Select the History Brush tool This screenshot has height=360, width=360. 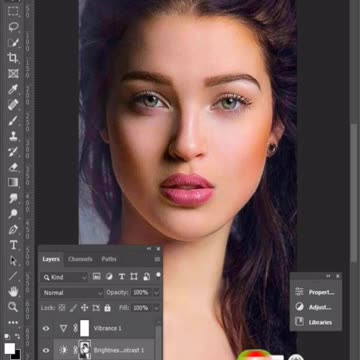coord(13,151)
